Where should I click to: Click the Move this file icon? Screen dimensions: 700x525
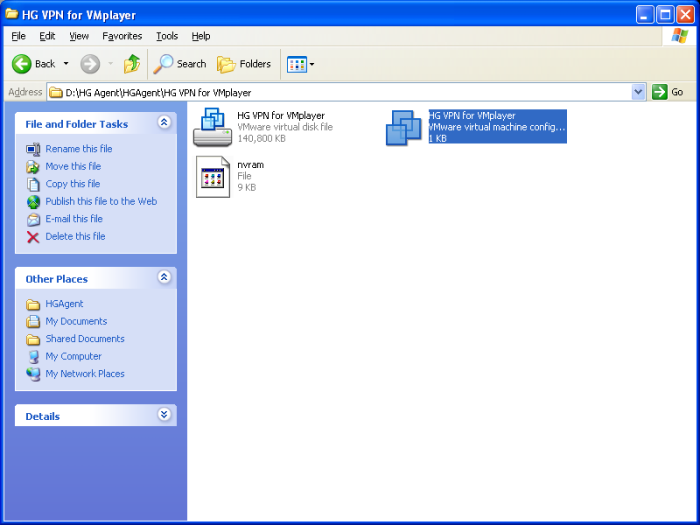click(33, 167)
